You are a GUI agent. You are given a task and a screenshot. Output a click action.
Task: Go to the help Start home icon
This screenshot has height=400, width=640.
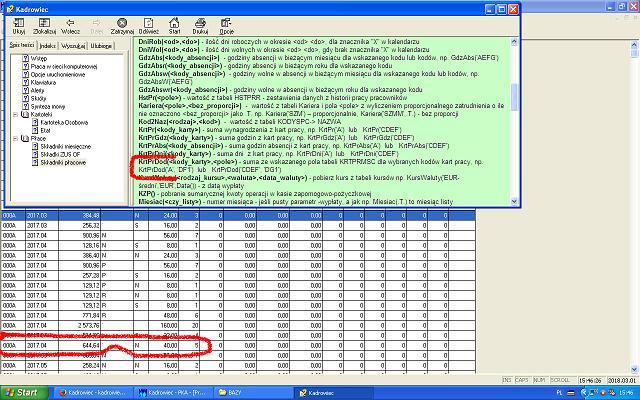point(174,25)
